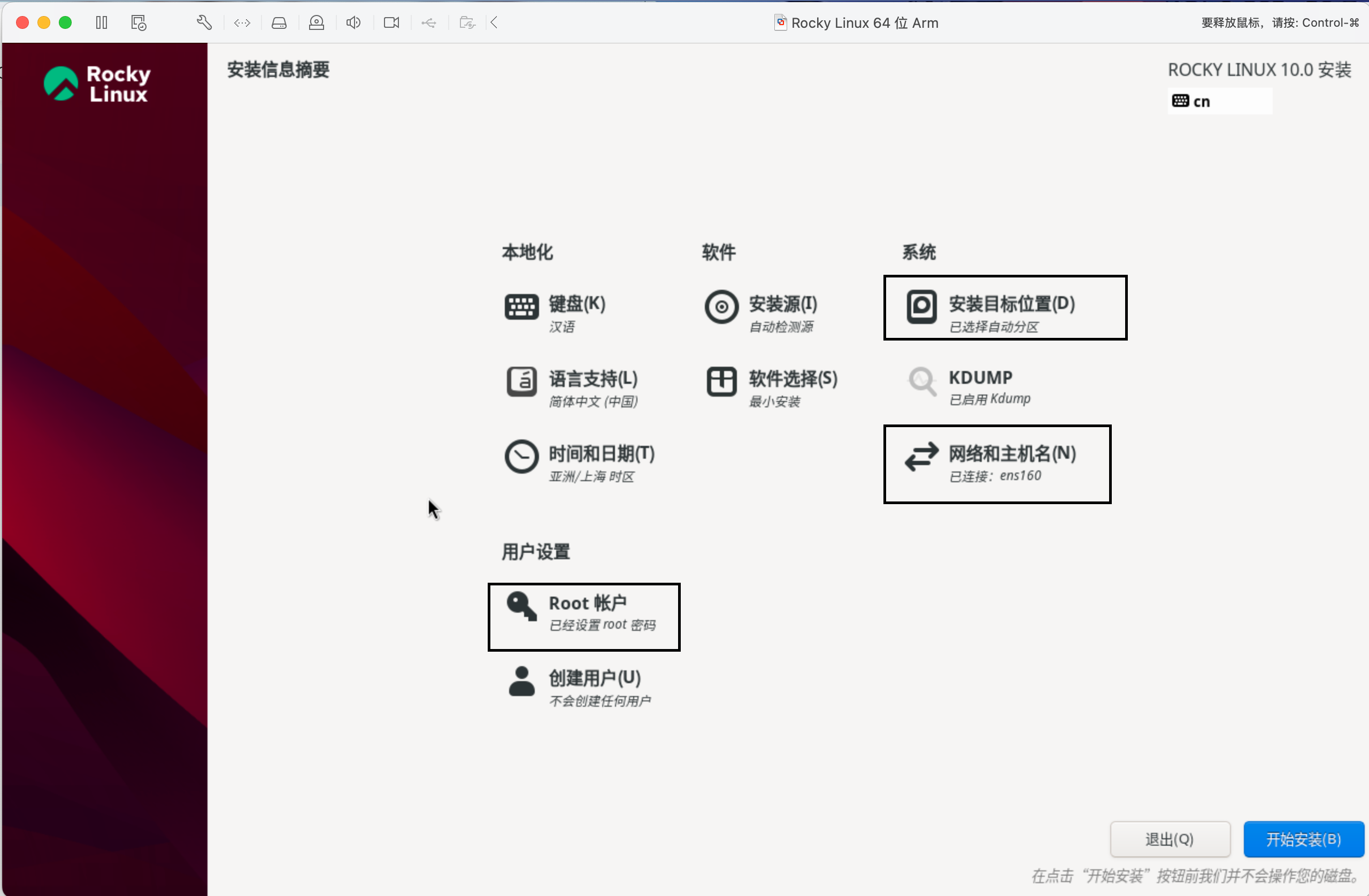Pause the virtual machine from toolbar
1369x896 pixels.
tap(102, 22)
